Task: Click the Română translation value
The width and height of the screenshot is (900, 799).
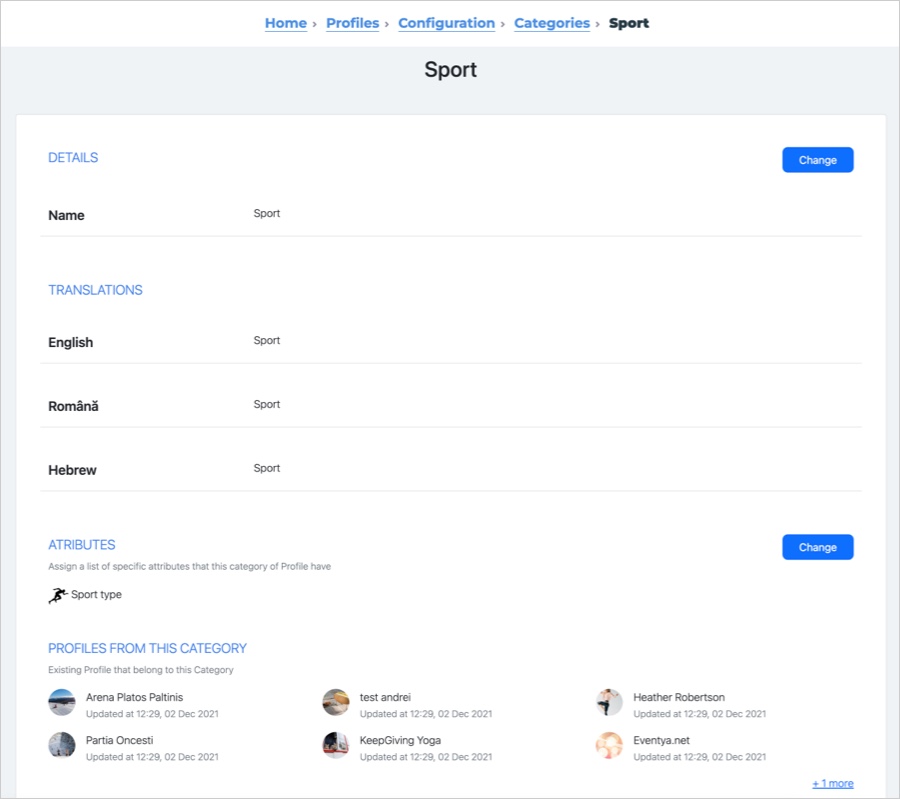Action: tap(267, 404)
